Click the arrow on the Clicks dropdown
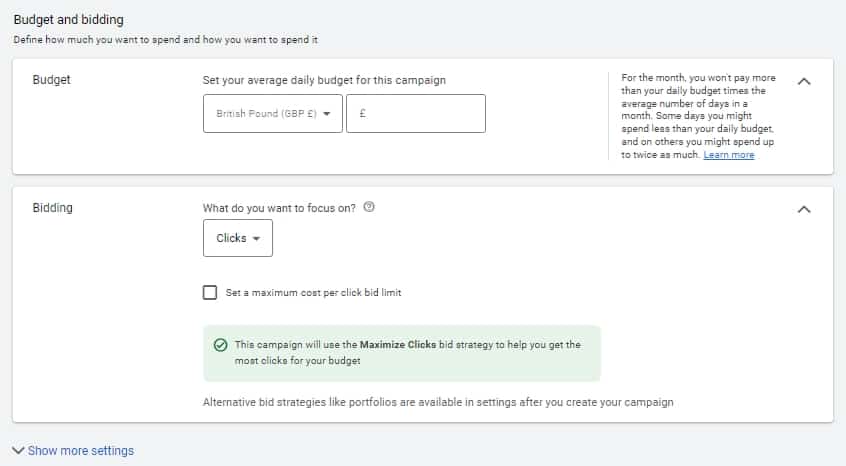This screenshot has width=846, height=466. point(257,239)
